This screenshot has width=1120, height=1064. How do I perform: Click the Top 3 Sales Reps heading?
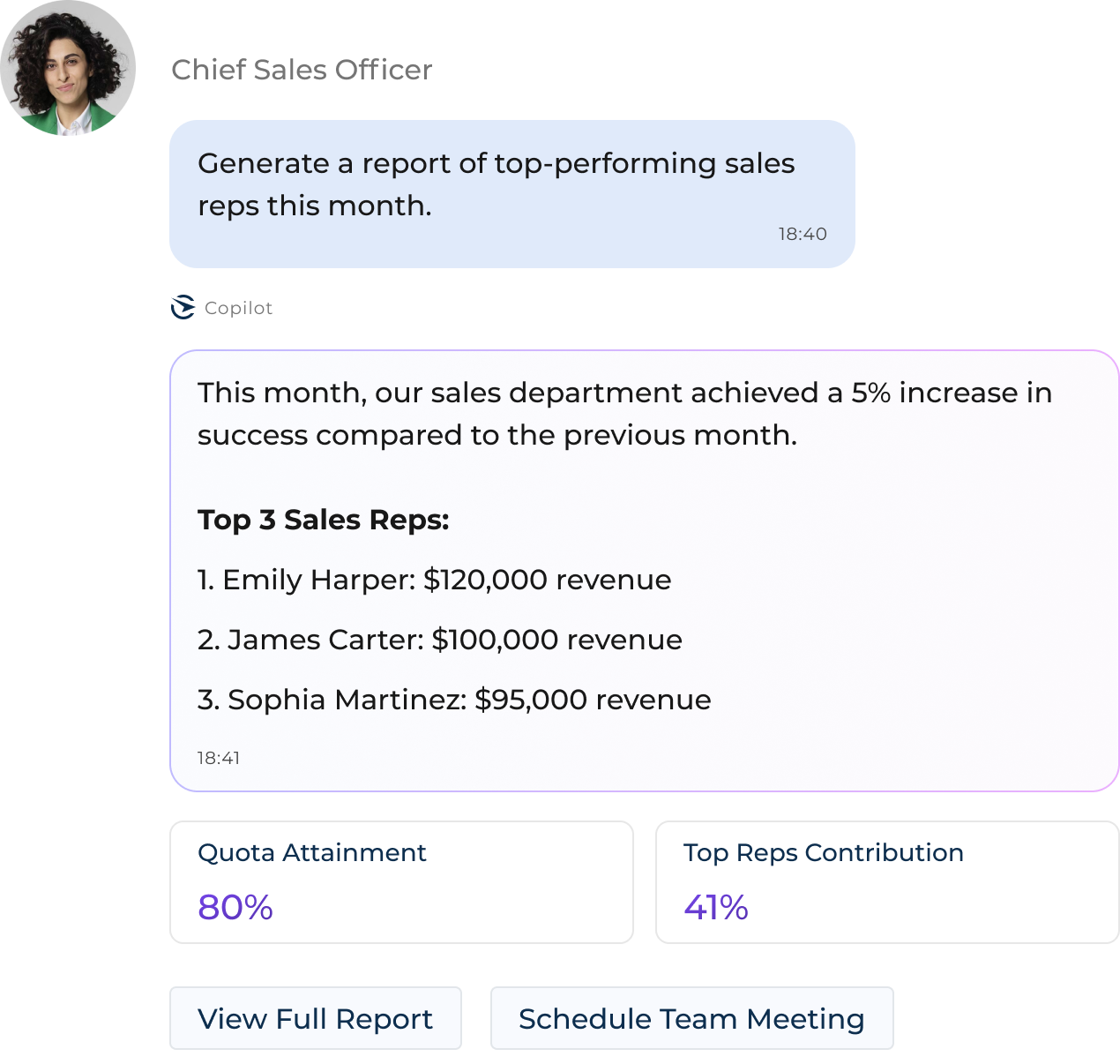[x=324, y=521]
